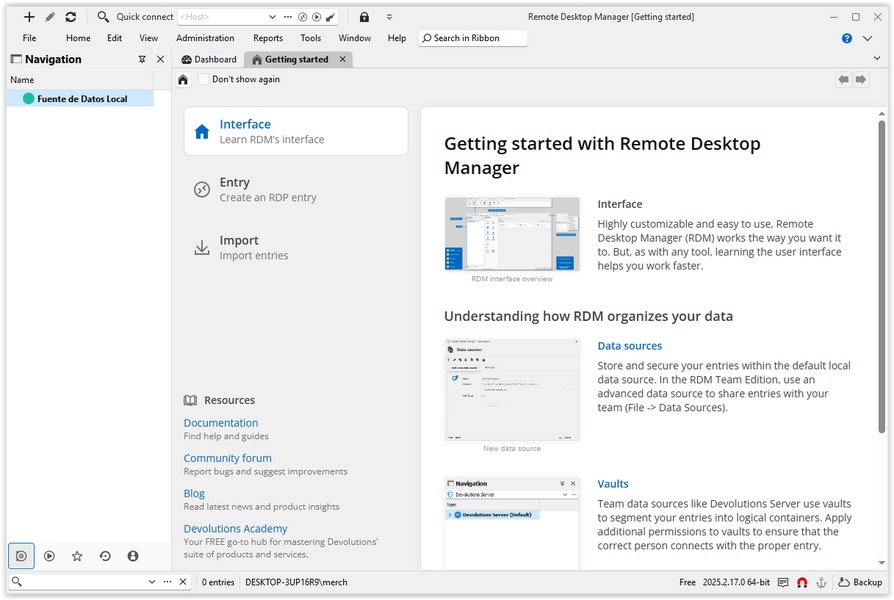This screenshot has width=894, height=600.
Task: Open the My Account person-icon pane
Action: 133,556
